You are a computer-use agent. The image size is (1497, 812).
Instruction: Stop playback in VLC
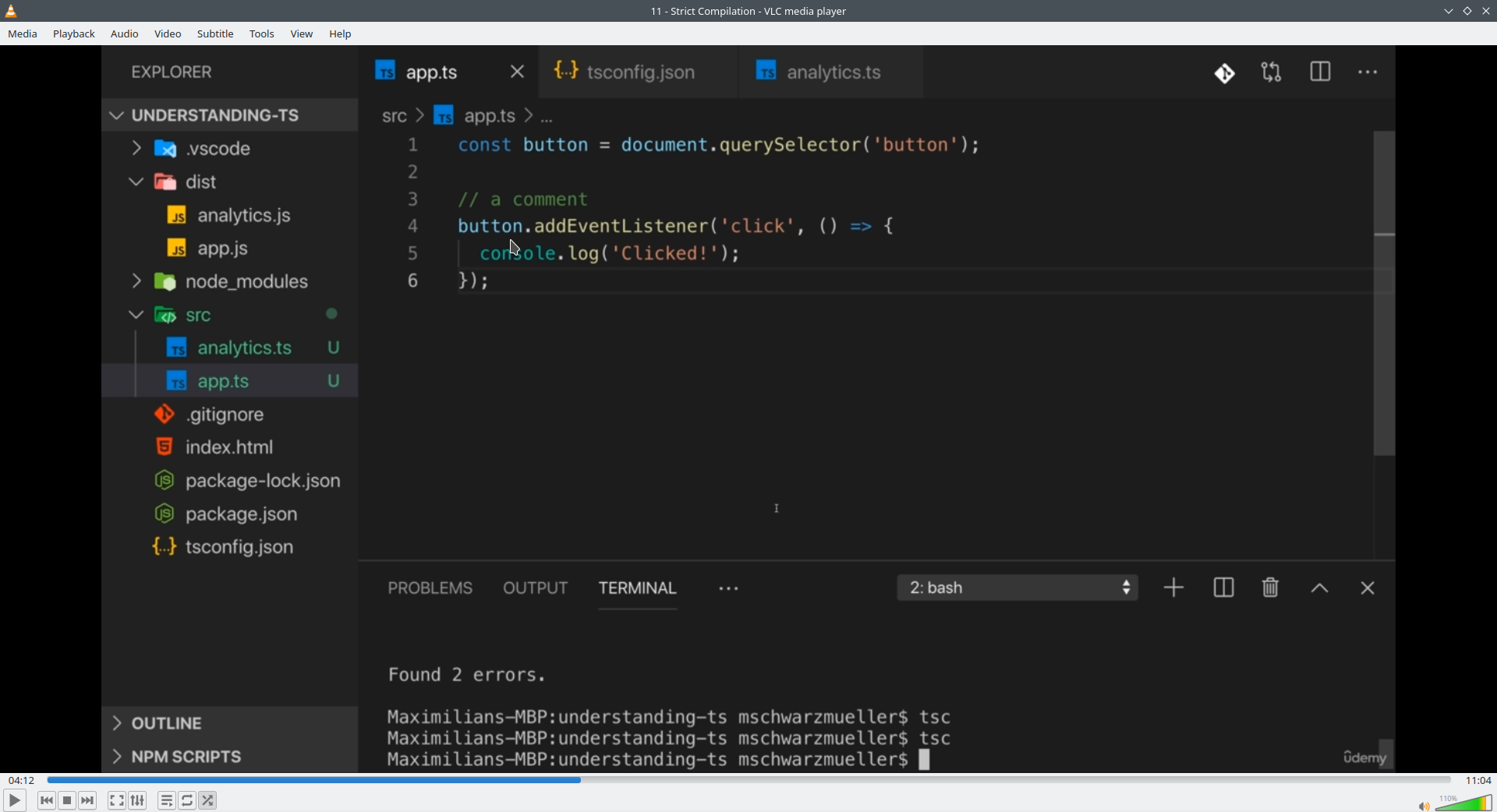[x=68, y=801]
